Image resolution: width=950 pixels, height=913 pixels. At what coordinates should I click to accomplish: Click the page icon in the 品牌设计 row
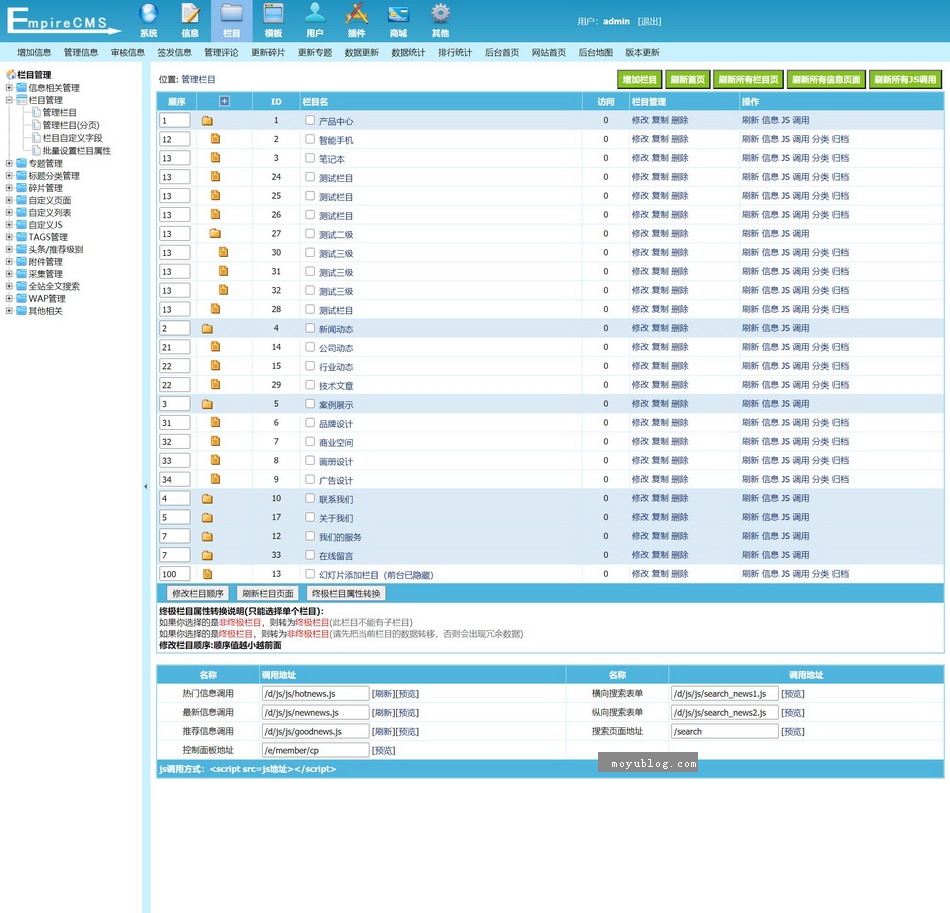point(215,422)
